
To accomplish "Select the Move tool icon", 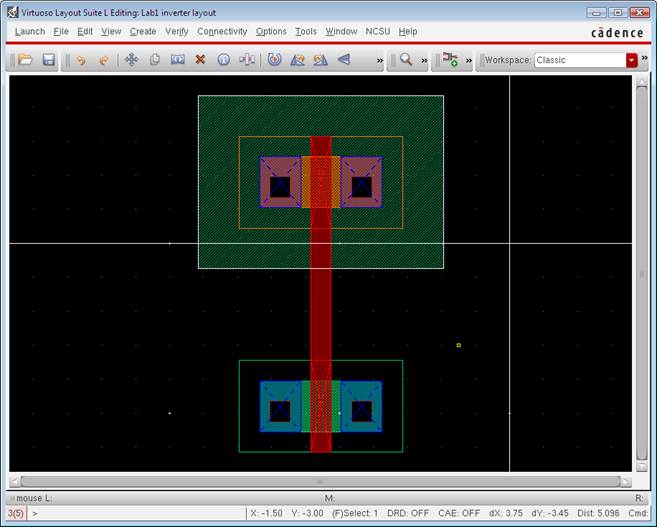I will pyautogui.click(x=131, y=60).
